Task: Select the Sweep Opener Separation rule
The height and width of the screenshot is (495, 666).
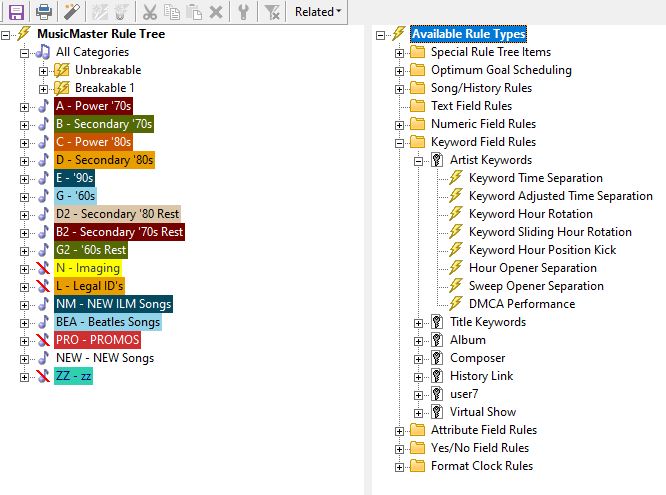Action: coord(536,286)
